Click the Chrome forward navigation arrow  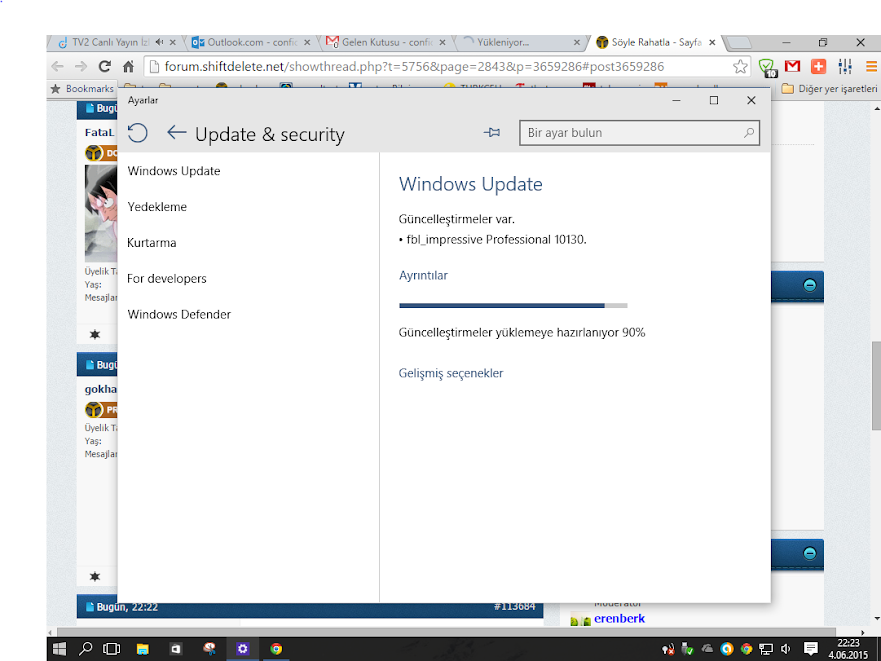[81, 67]
